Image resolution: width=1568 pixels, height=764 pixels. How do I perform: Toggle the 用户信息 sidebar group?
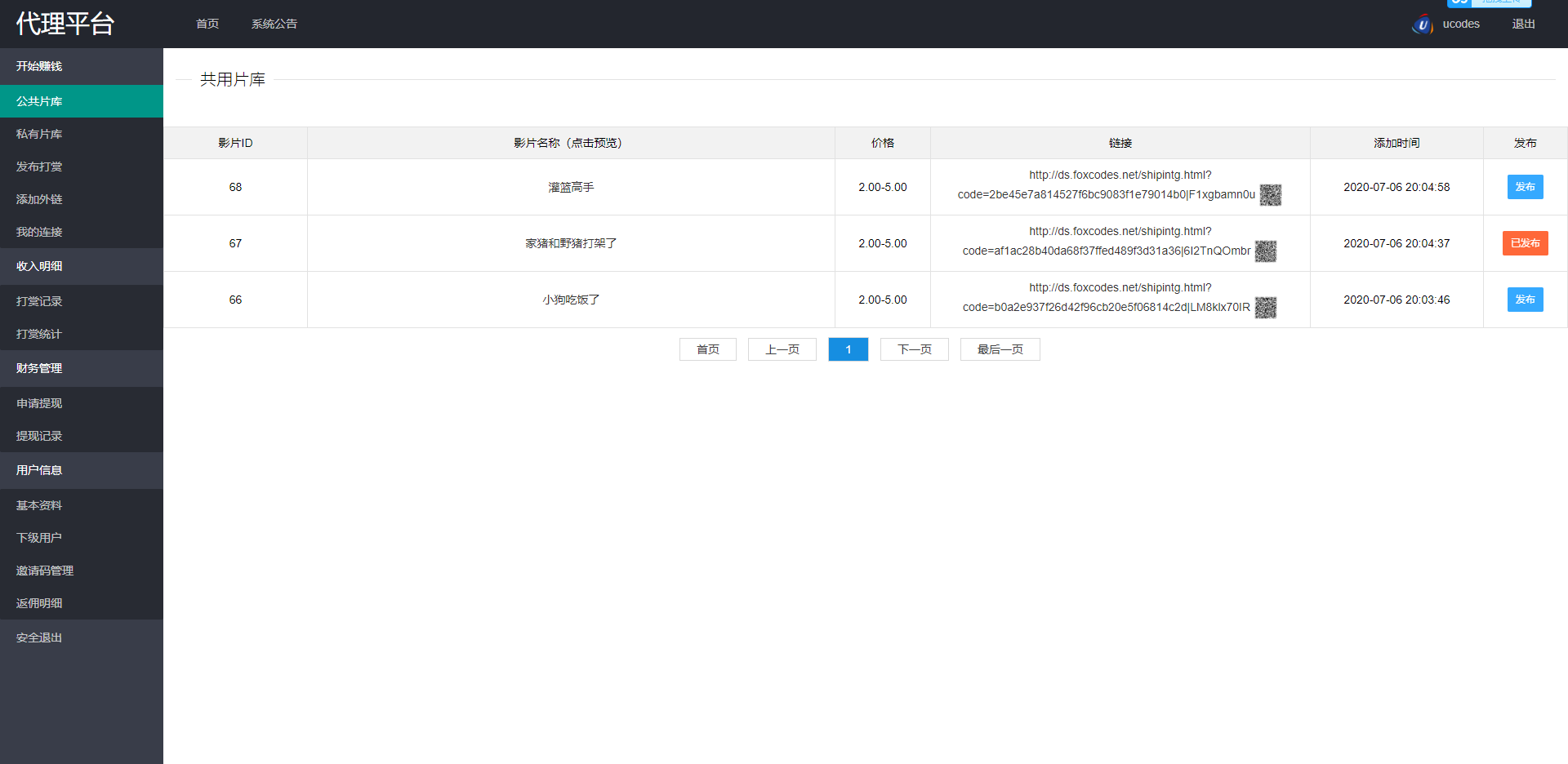coord(39,470)
